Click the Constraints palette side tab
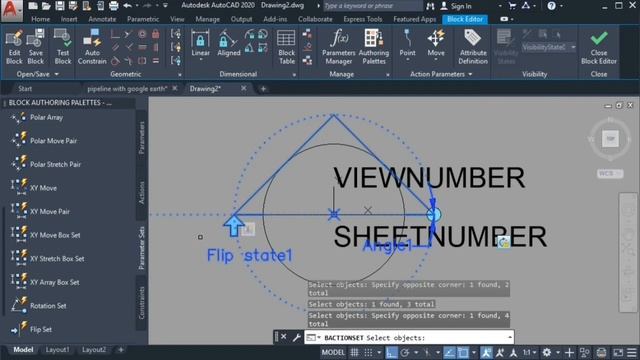Viewport: 640px width, 360px height. [142, 302]
